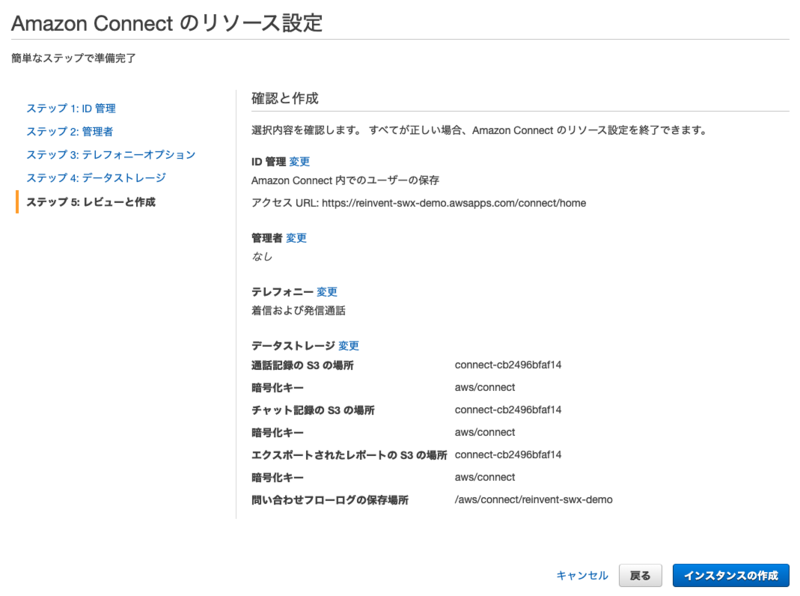This screenshot has height=596, width=800.
Task: Click the access URL reinvent-swx-demo.awsapps.com text
Action: [454, 203]
